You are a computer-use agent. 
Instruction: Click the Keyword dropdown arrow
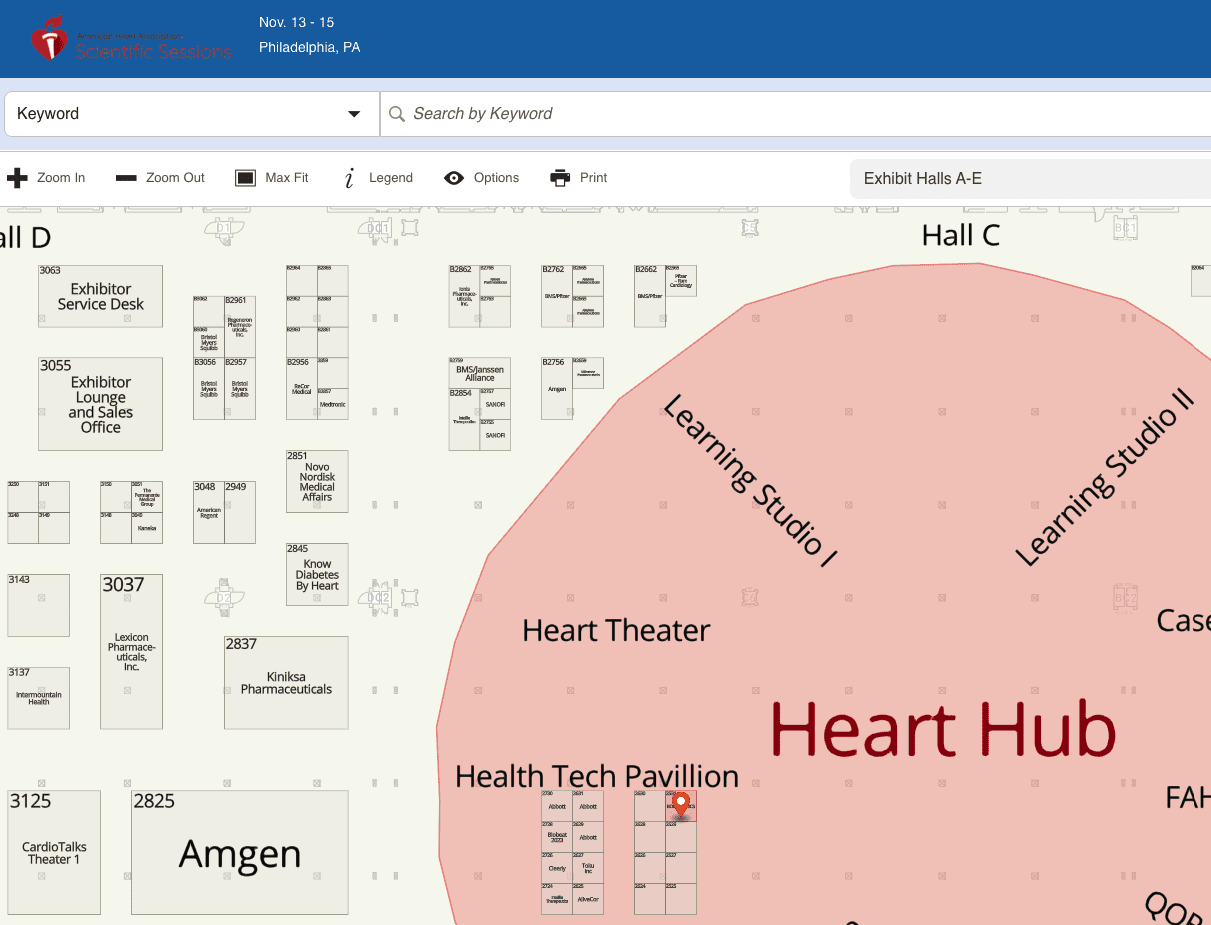coord(354,114)
